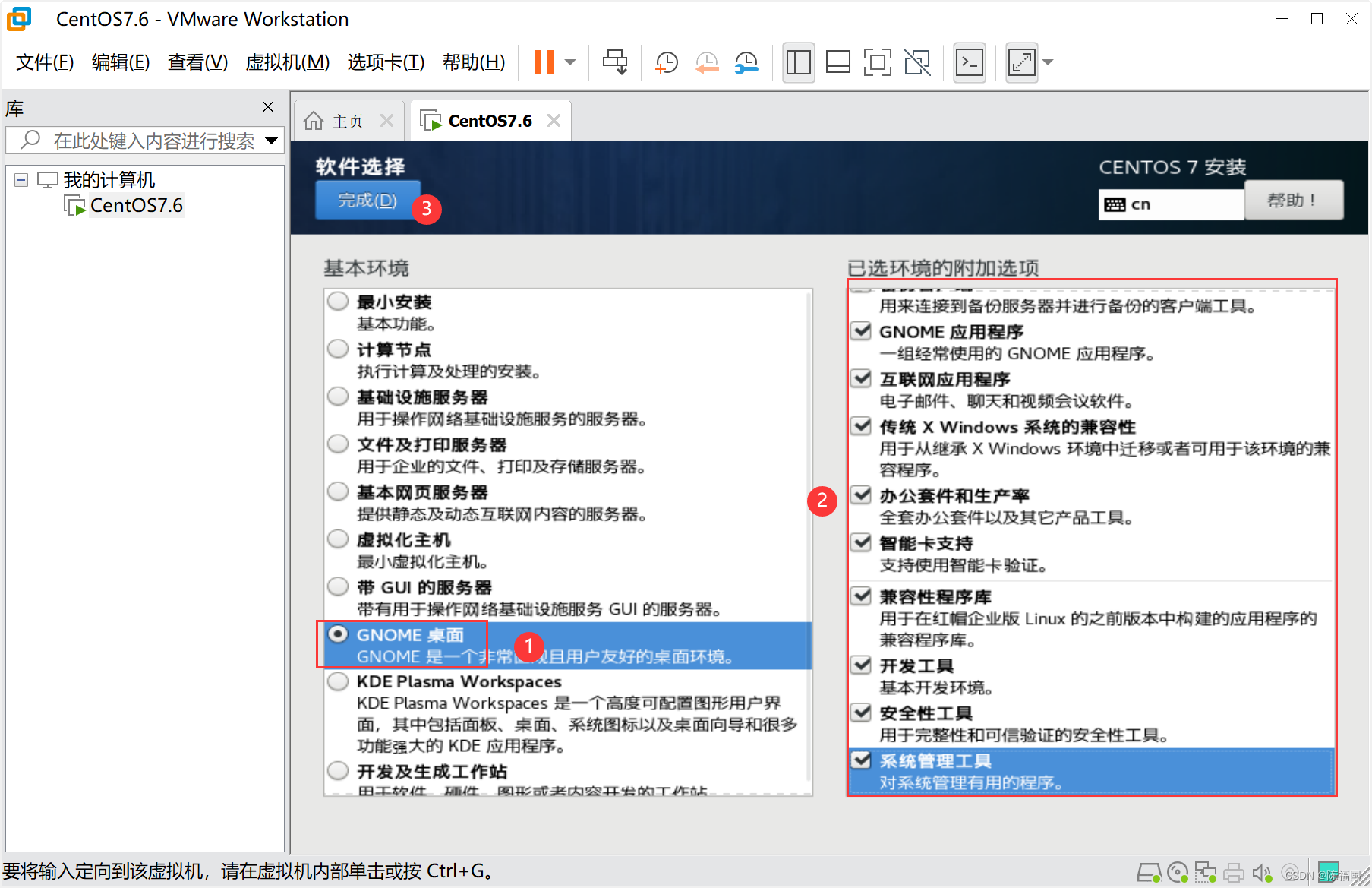The height and width of the screenshot is (888, 1372).
Task: Uncheck the 智能卡支持 checkbox
Action: tap(861, 542)
